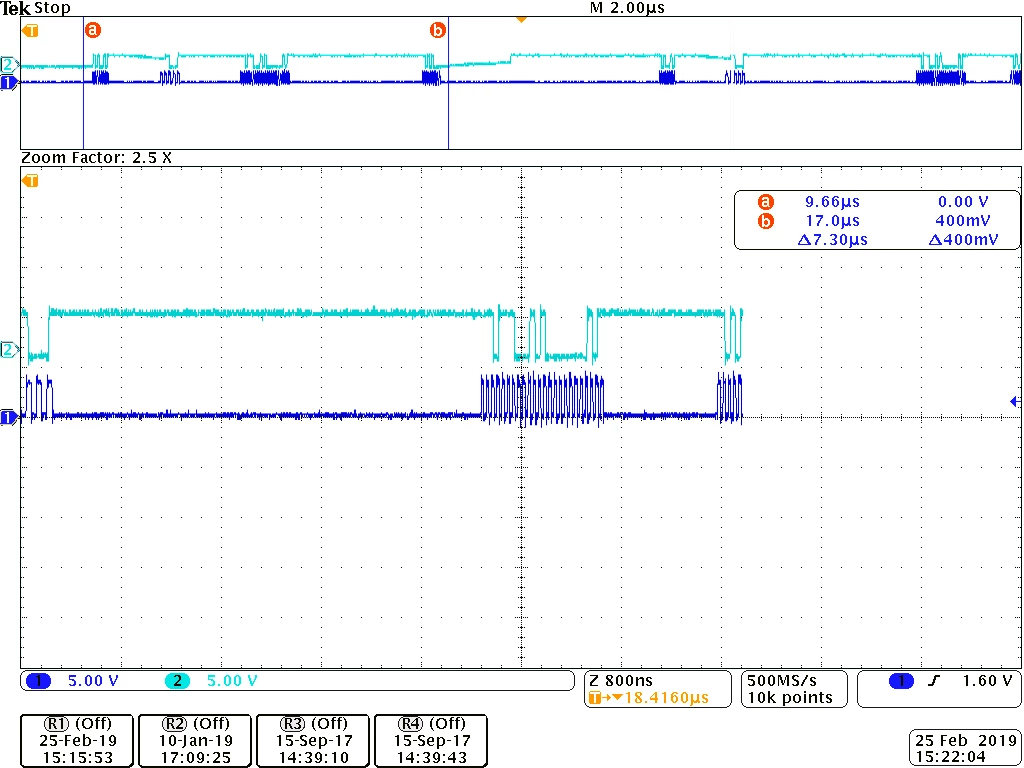
Task: Select channel 1 ground marker in the zoomed graticule
Action: [9, 417]
